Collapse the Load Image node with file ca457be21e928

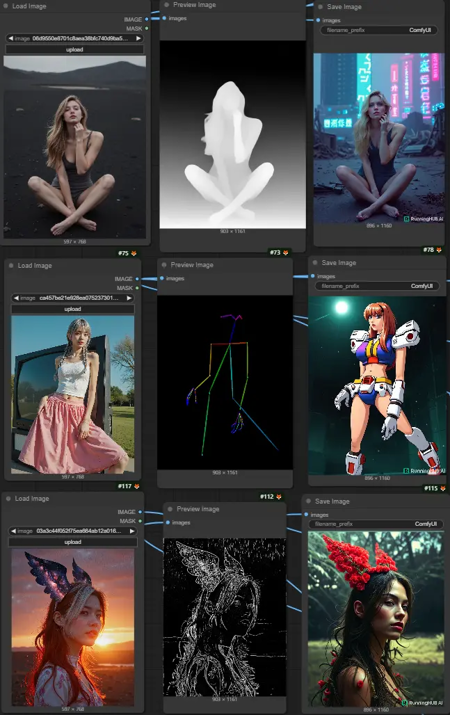tap(11, 265)
